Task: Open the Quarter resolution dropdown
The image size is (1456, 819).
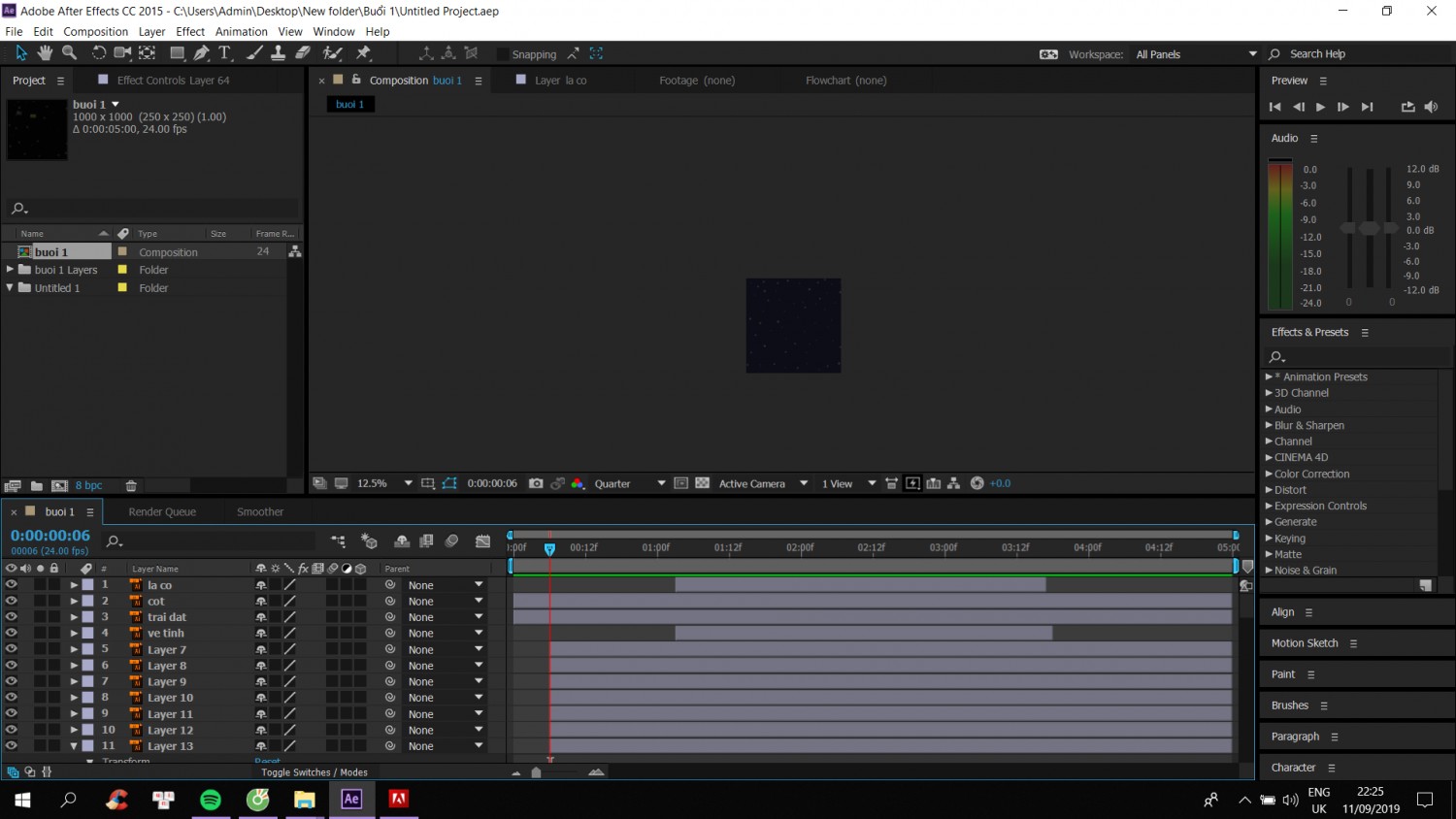Action: click(x=629, y=483)
